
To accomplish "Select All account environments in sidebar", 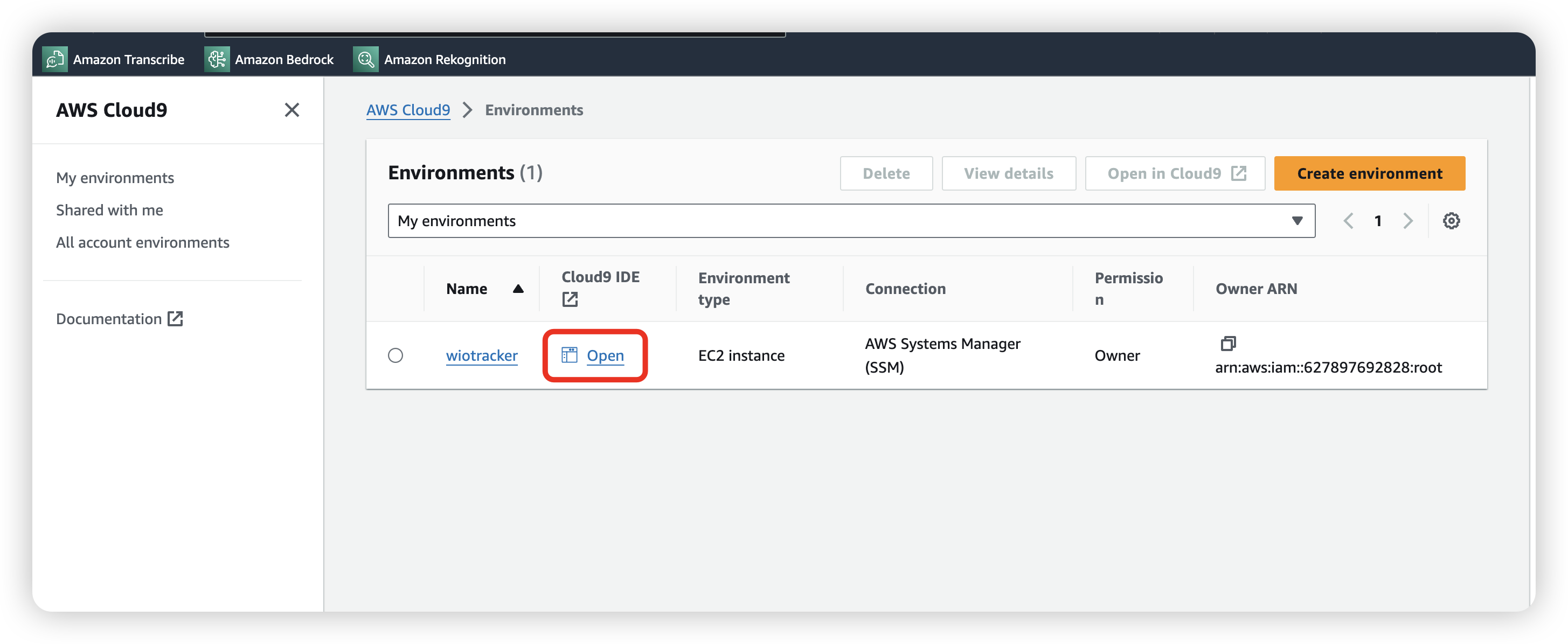I will pyautogui.click(x=142, y=242).
